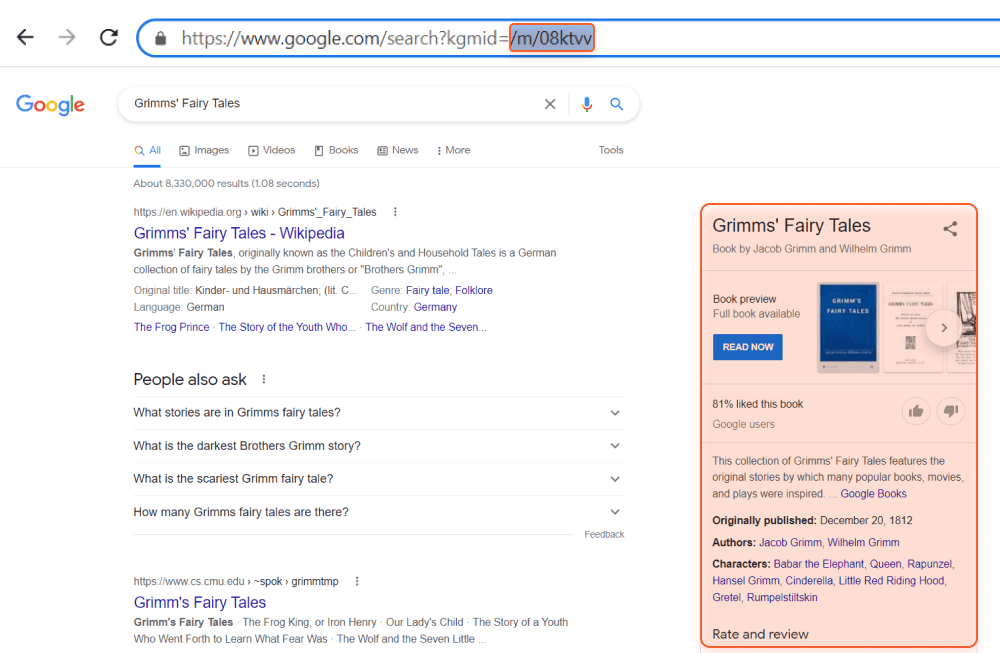This screenshot has height=653, width=1000.
Task: Clear the search box with X icon
Action: point(550,104)
